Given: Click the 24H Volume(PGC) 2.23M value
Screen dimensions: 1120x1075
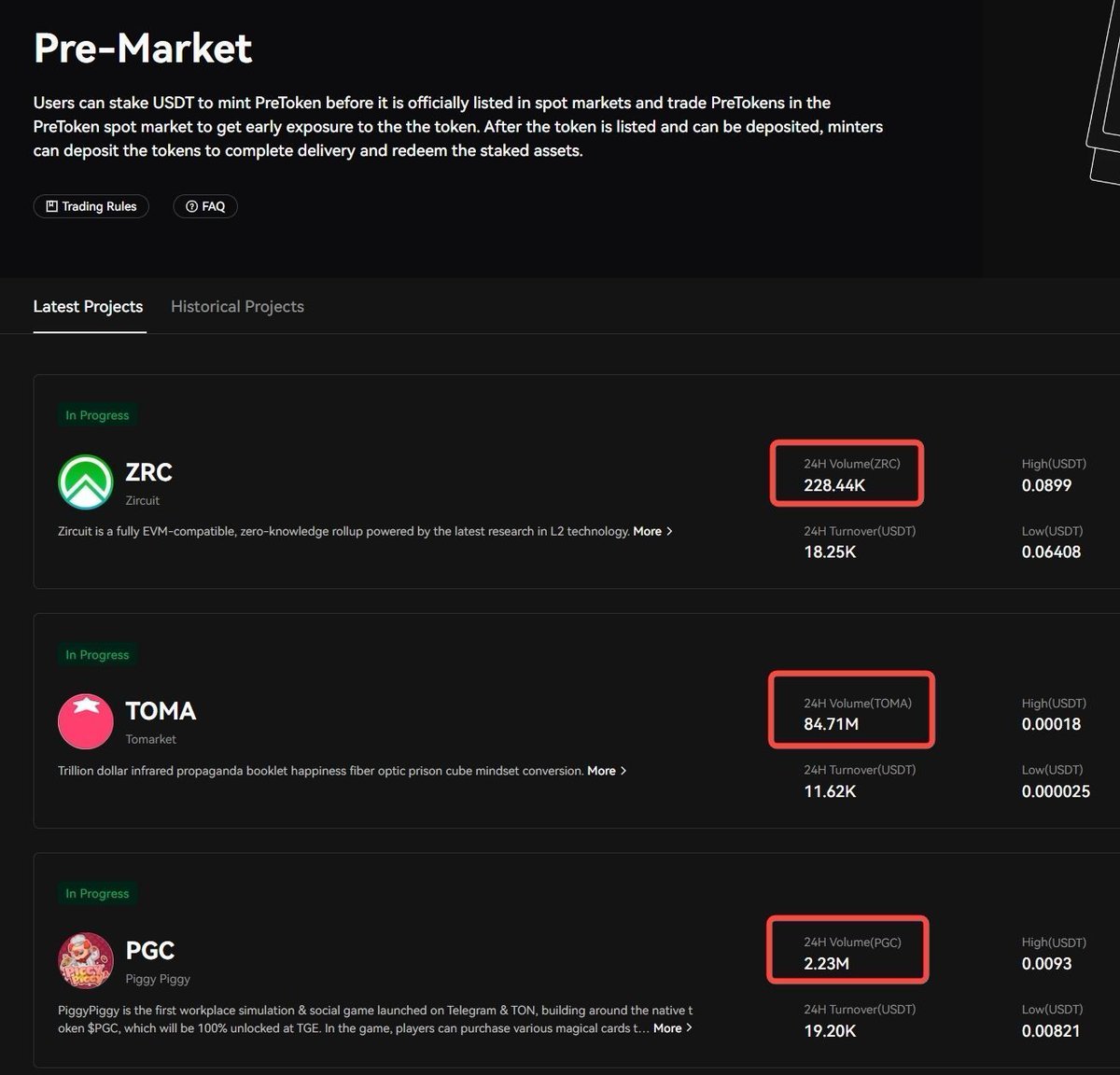Looking at the screenshot, I should pyautogui.click(x=826, y=964).
